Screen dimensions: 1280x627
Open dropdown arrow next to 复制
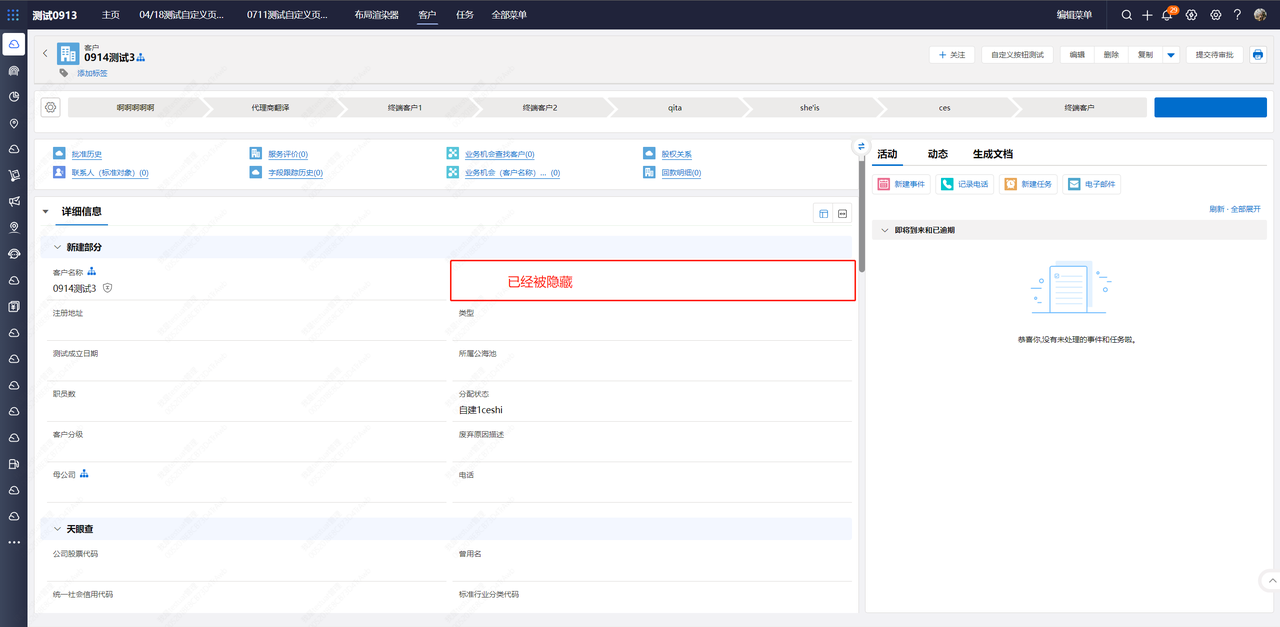point(1171,55)
